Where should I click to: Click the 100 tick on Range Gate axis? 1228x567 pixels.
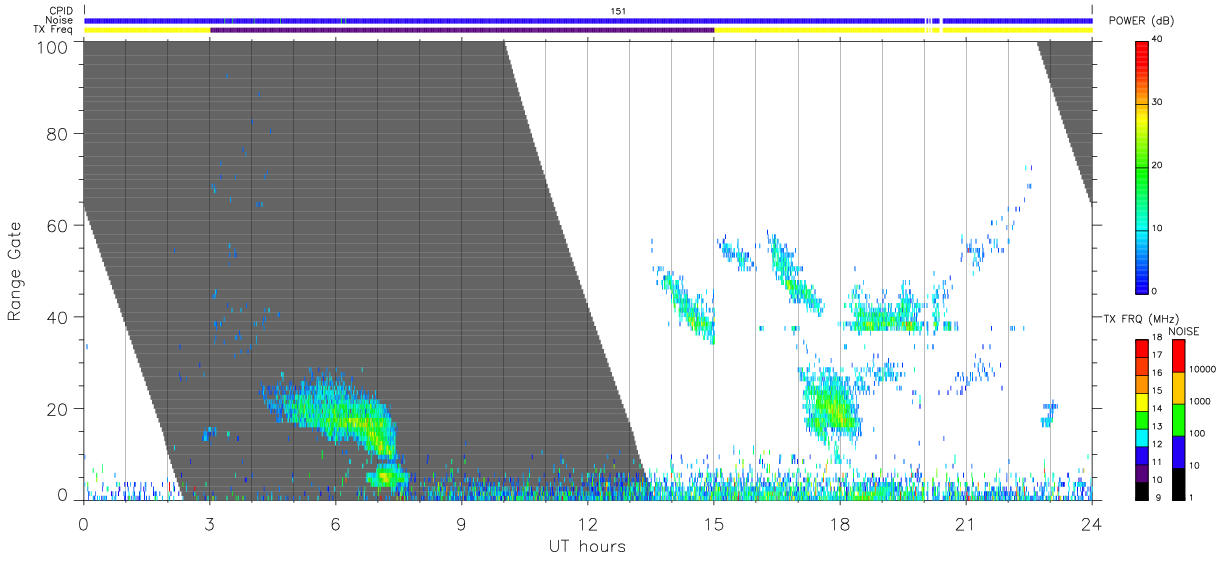(52, 46)
